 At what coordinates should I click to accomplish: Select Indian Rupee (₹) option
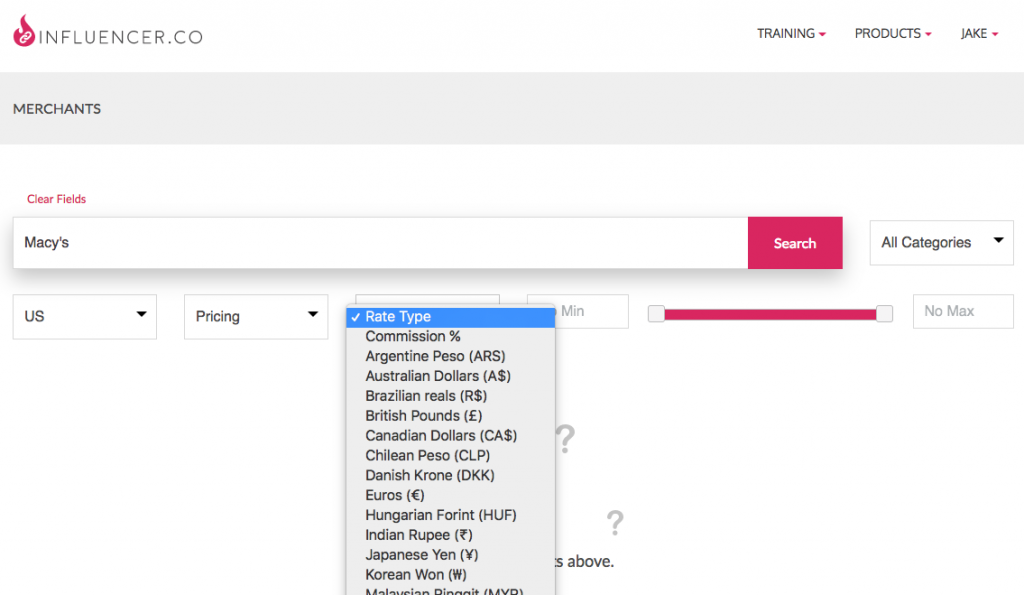[x=451, y=535]
